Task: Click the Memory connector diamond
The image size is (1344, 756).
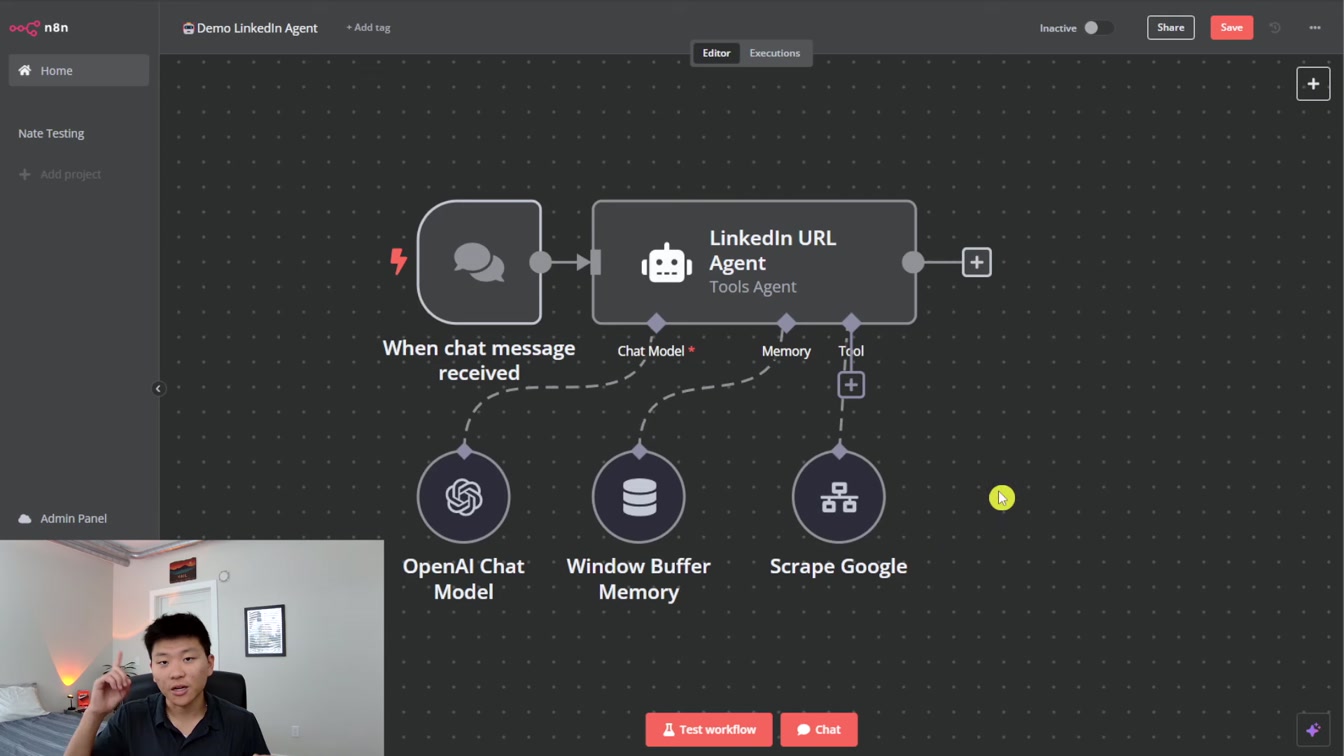Action: point(786,323)
